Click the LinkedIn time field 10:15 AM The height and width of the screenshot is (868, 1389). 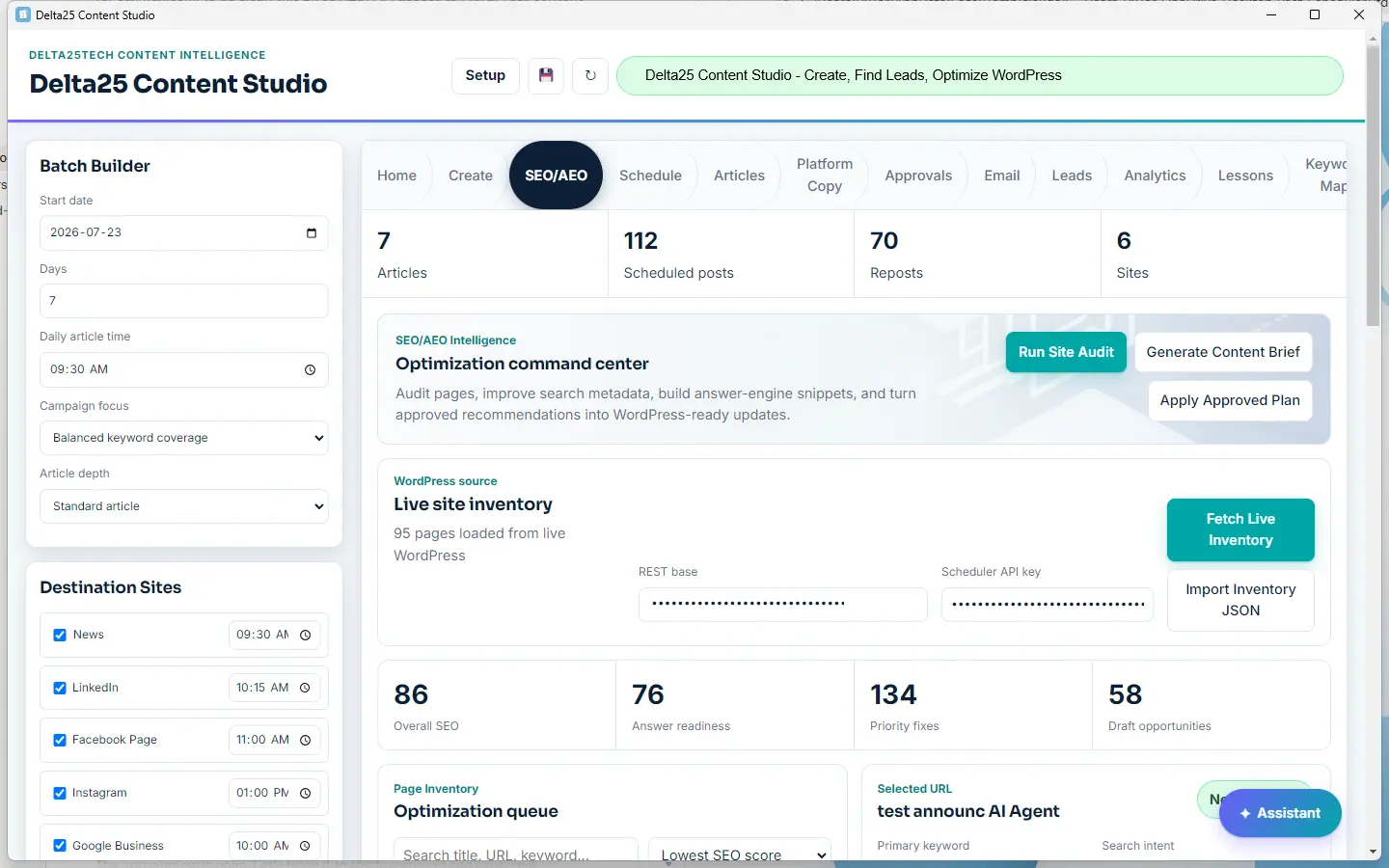tap(275, 688)
